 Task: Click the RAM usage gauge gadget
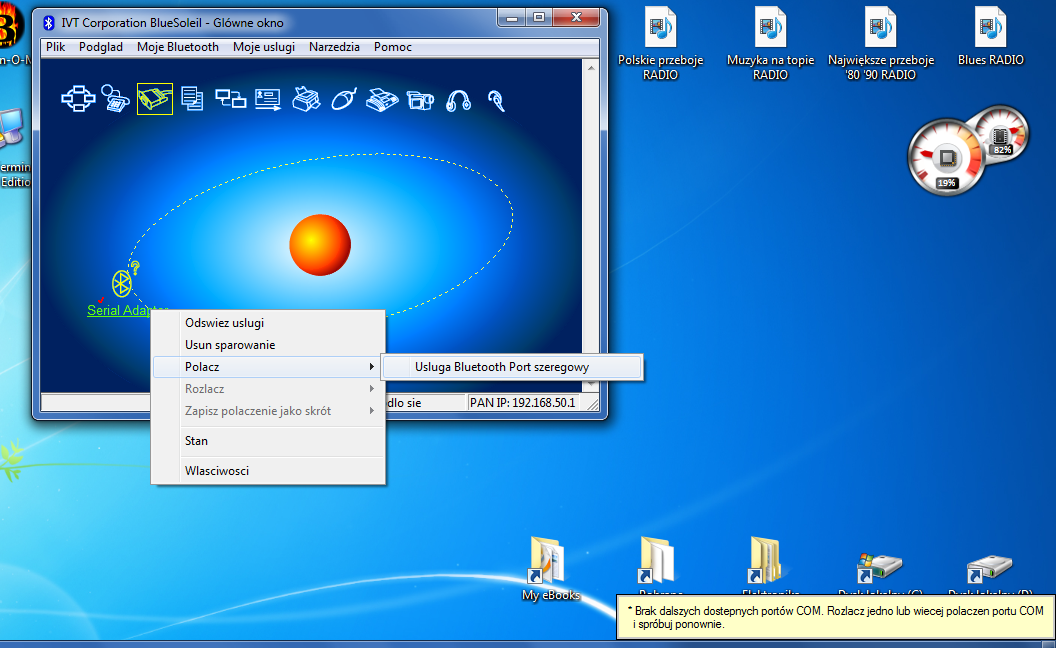coord(1001,134)
